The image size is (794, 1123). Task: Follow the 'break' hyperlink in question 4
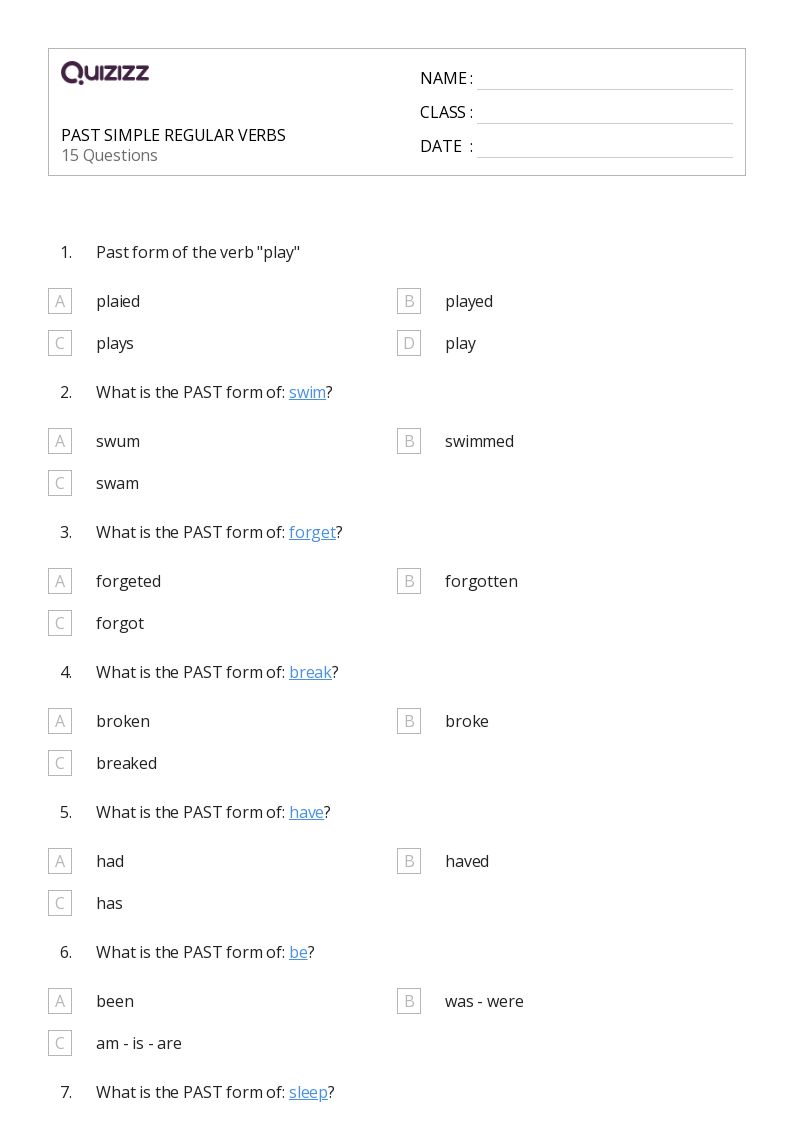click(x=310, y=673)
